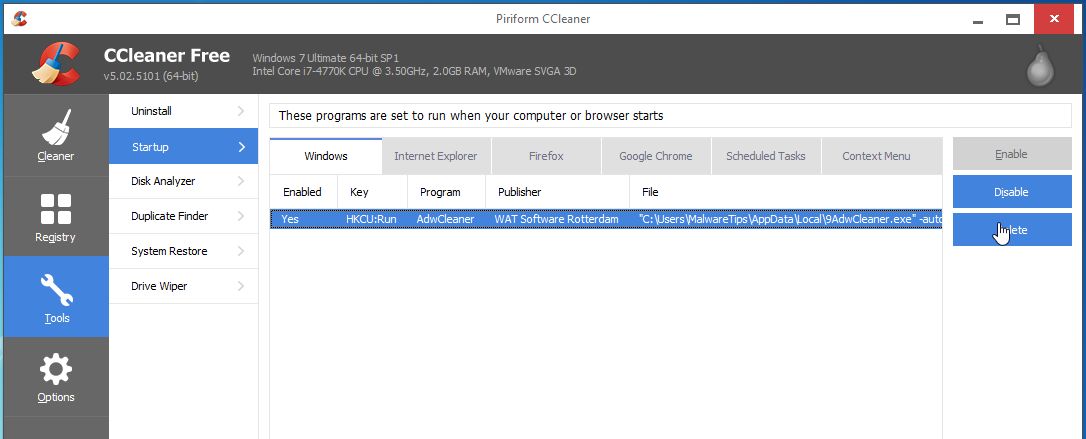Click the Delete button

(1012, 230)
